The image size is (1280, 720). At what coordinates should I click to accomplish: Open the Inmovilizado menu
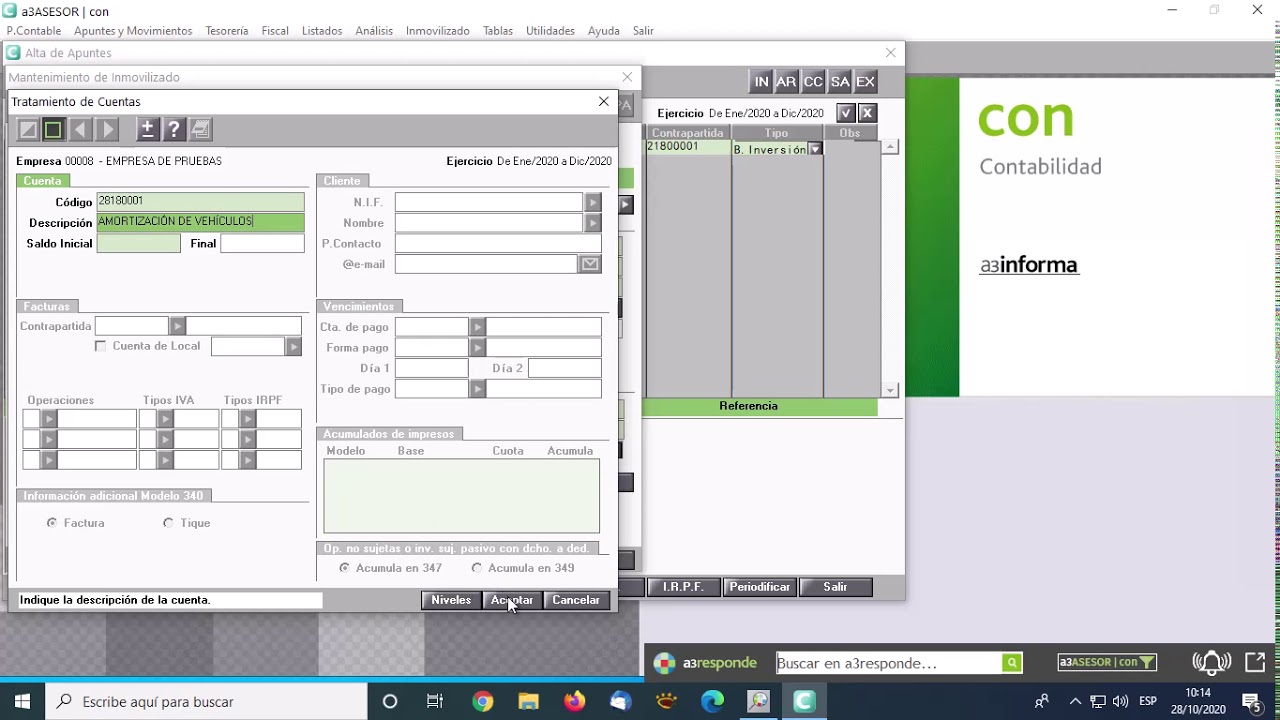[438, 31]
